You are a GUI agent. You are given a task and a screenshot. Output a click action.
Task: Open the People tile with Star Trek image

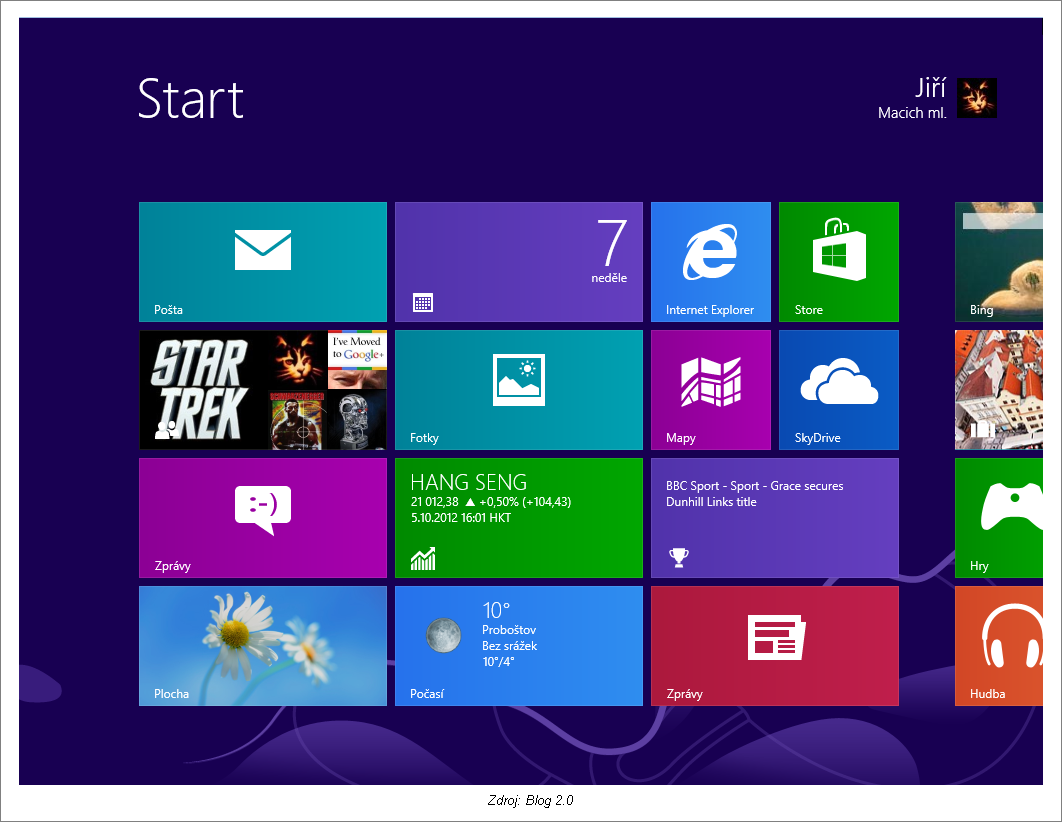[x=262, y=389]
